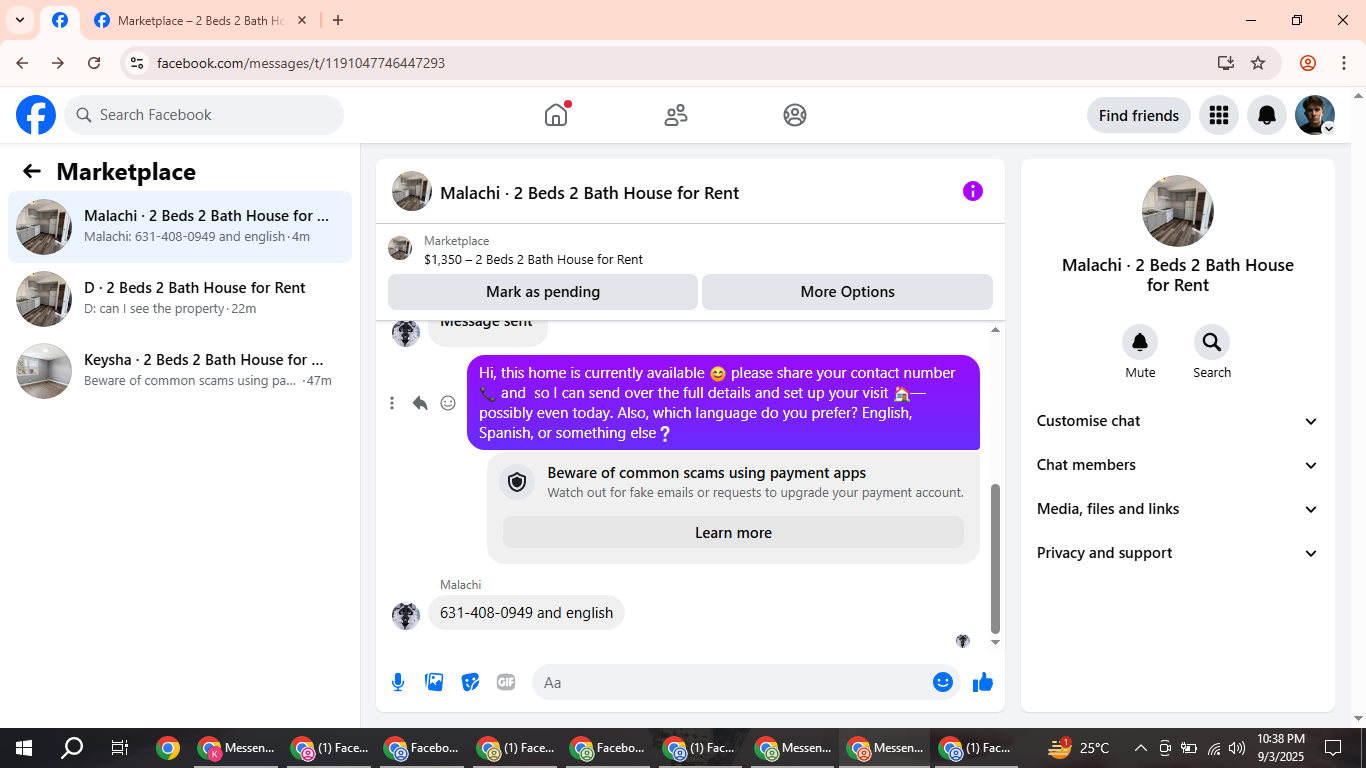Click the Find friends button
Viewport: 1366px width, 768px height.
[x=1139, y=115]
